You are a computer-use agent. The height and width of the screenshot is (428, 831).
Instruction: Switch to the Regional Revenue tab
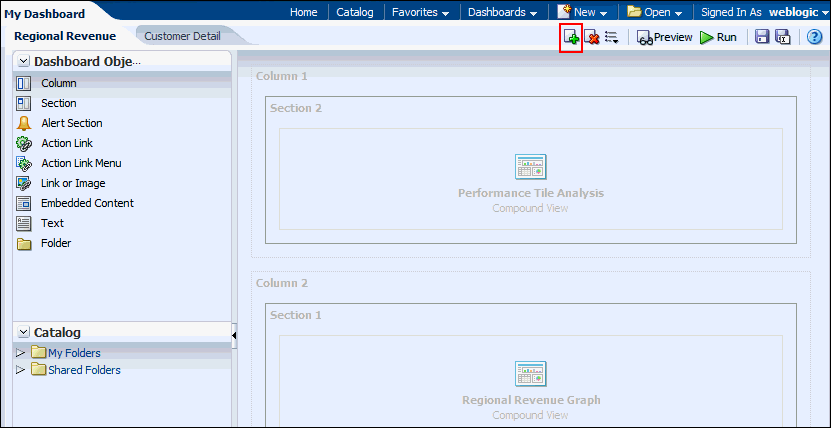65,37
